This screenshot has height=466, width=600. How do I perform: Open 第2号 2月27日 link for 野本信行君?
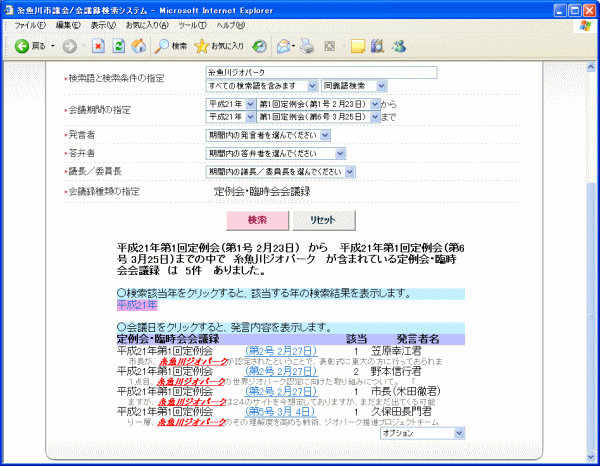coord(281,371)
